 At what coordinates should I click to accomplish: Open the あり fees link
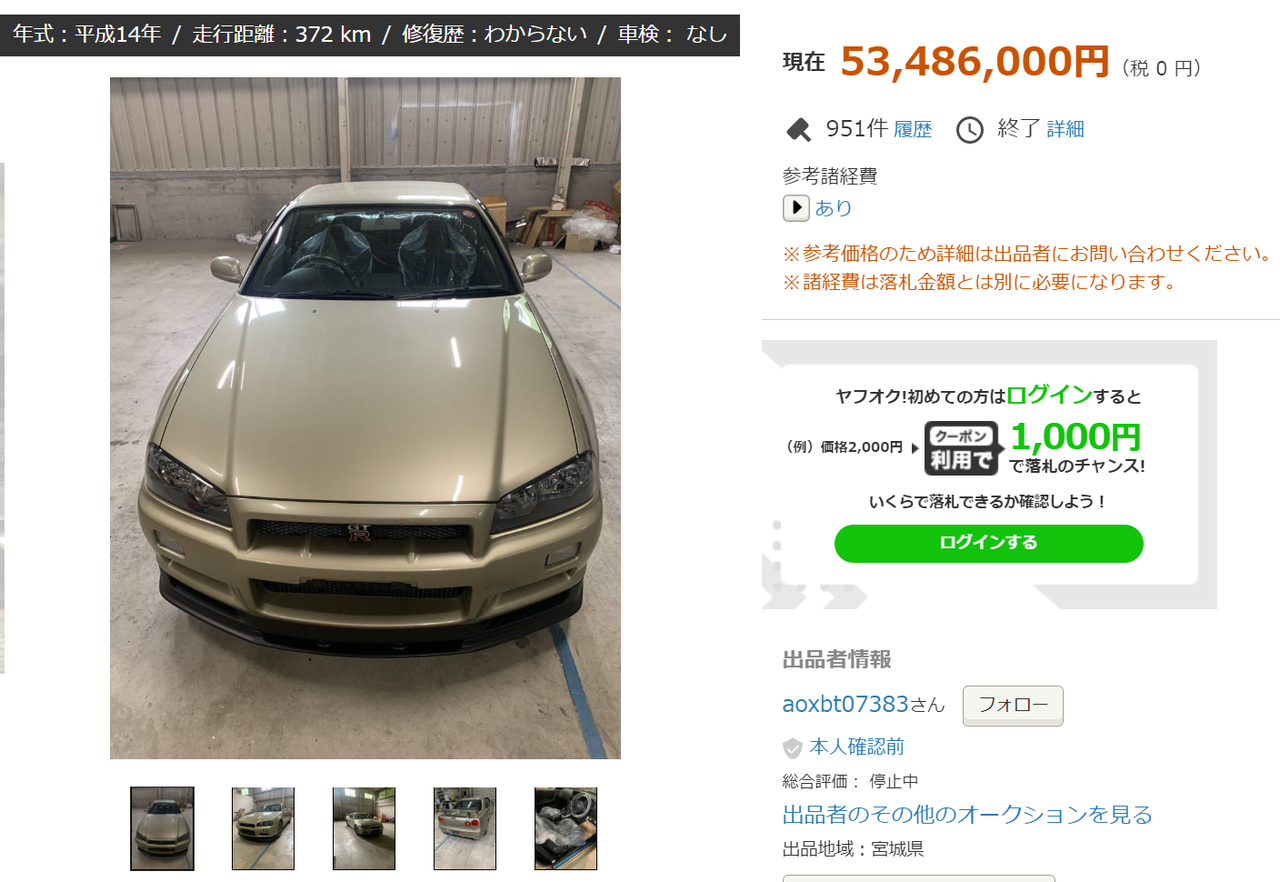point(833,208)
